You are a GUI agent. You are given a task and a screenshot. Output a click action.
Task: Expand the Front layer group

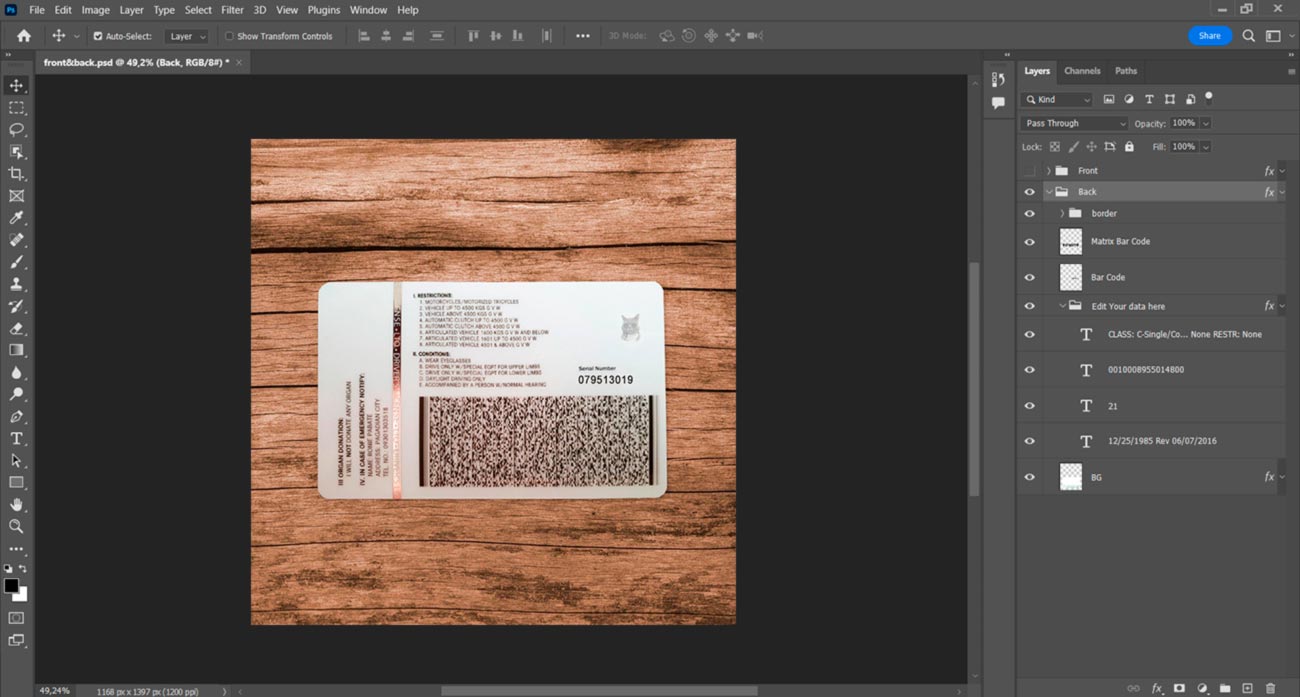click(1048, 171)
